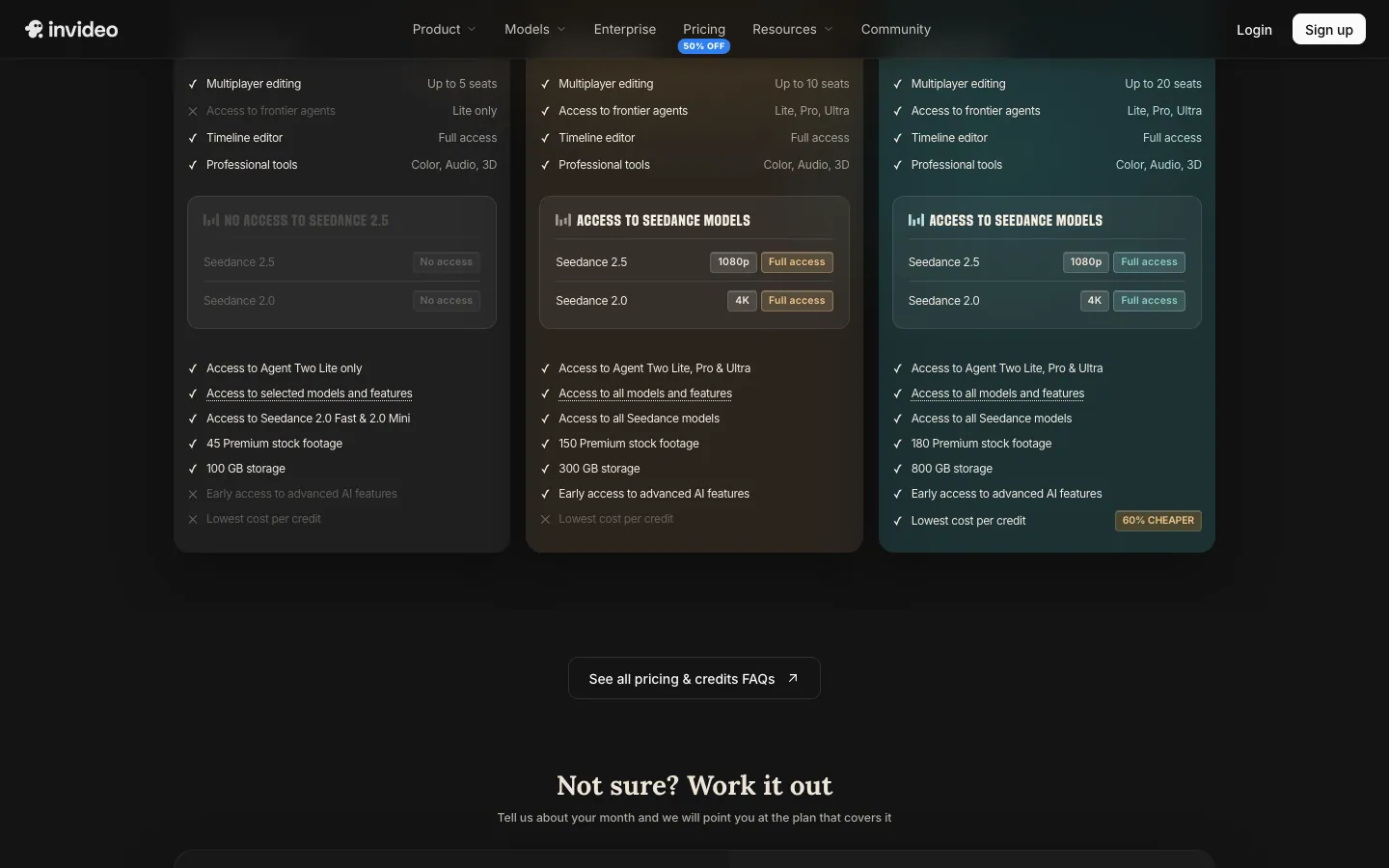Open "Access to all models and features" in the 800 GB plan
The width and height of the screenshot is (1389, 868).
[x=997, y=393]
